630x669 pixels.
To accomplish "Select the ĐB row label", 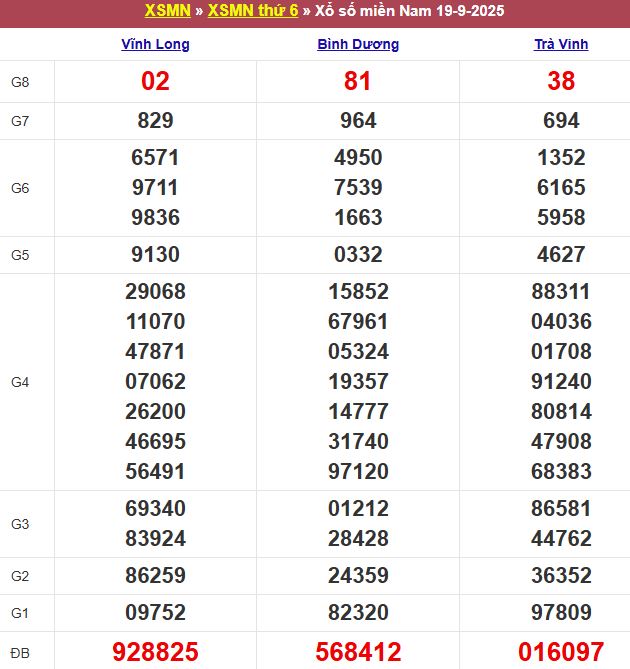I will (20, 653).
